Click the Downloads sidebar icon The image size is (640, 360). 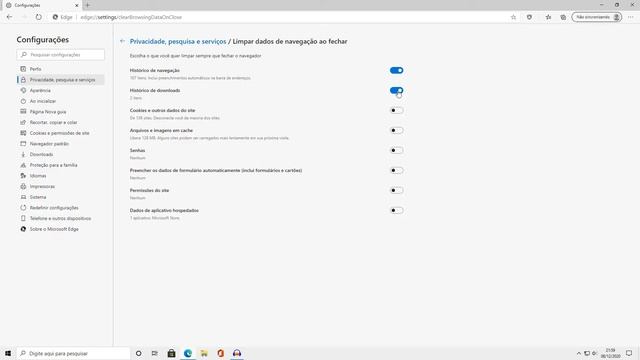coord(23,154)
